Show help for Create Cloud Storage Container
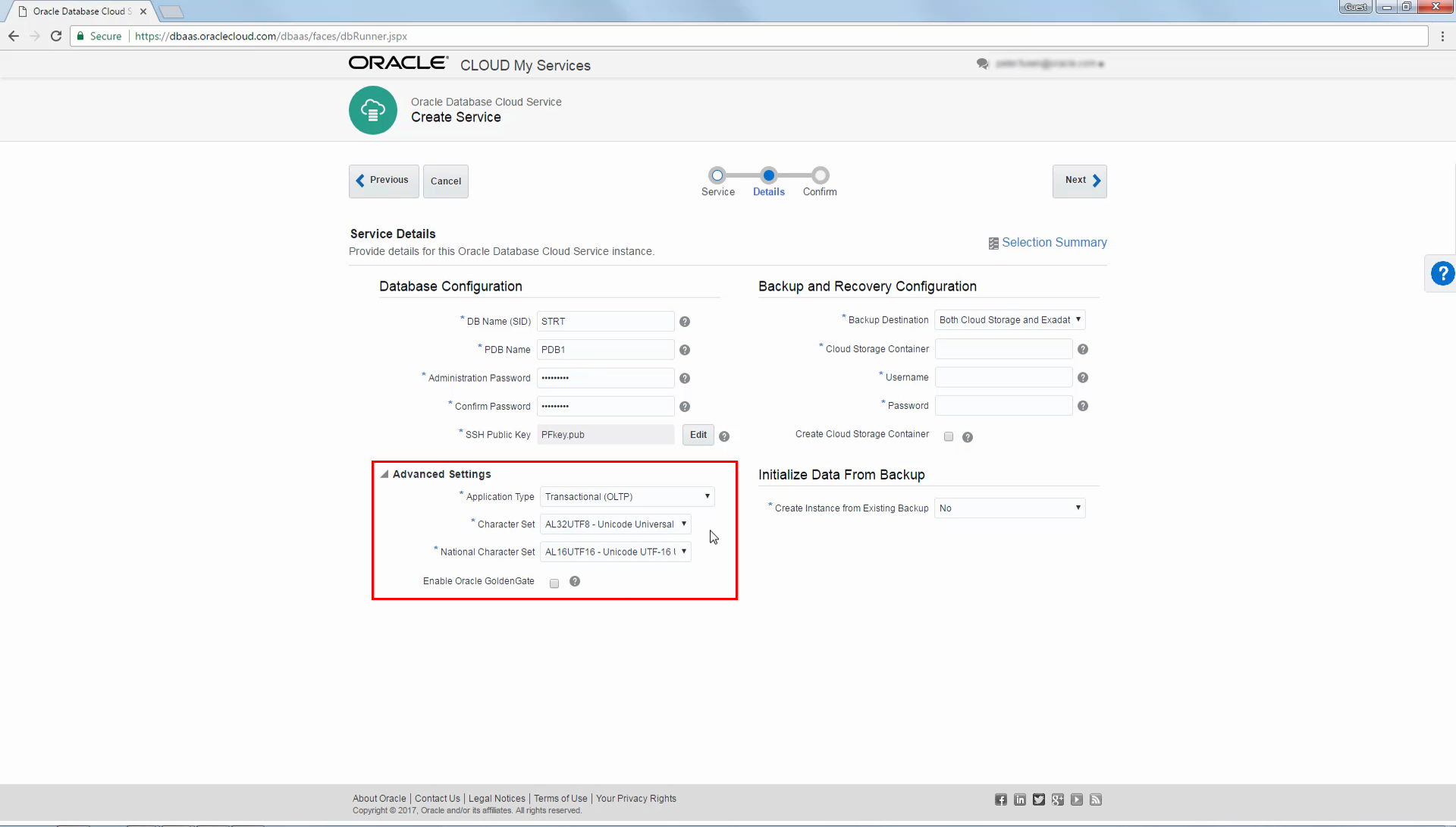Screen dimensions: 1456x827 pos(968,437)
